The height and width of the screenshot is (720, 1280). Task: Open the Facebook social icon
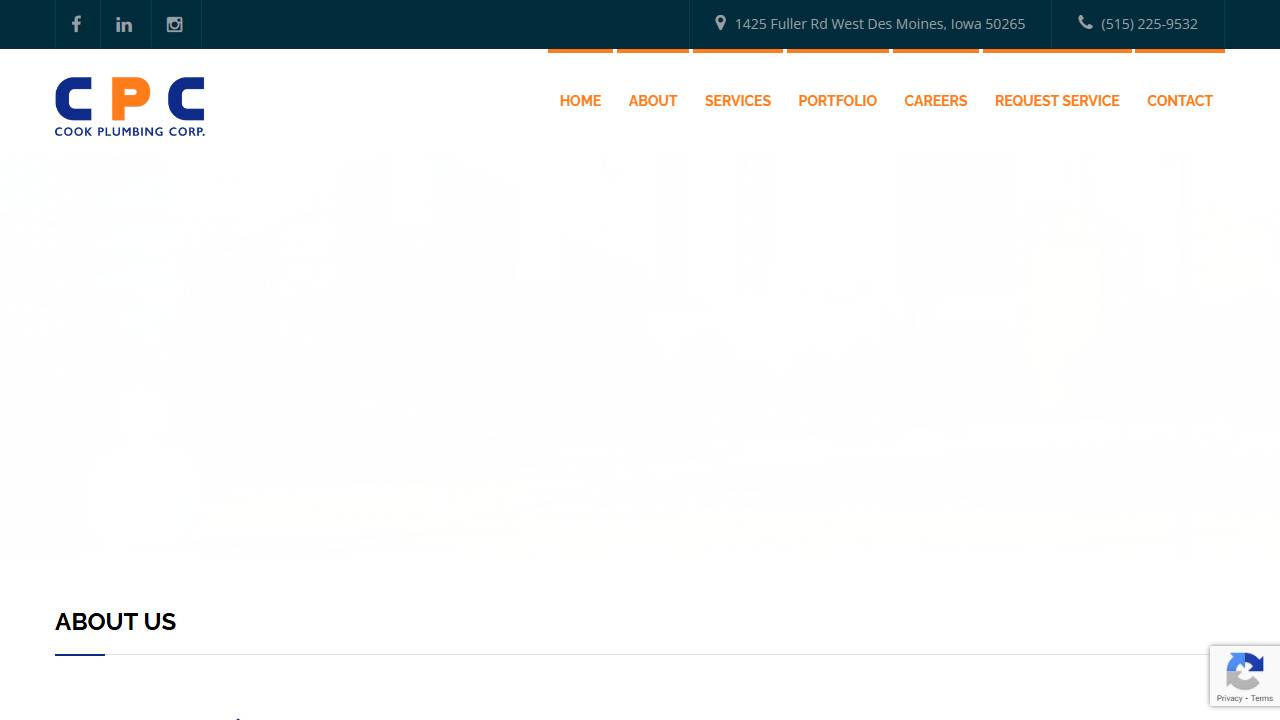[76, 24]
